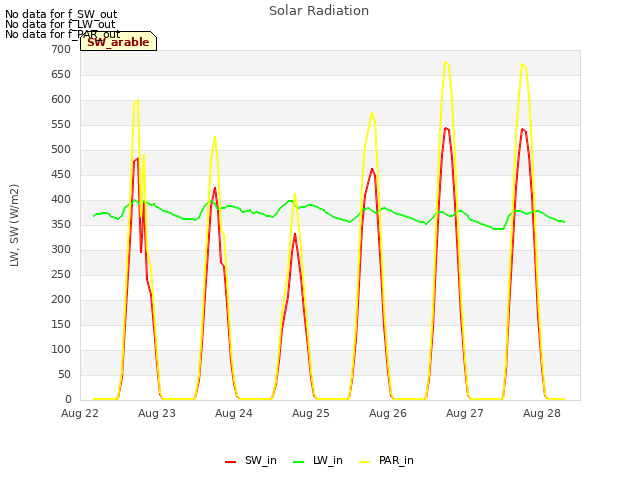The image size is (640, 480).
Task: Click the 150 y-axis tick label
Action: click(x=61, y=324)
